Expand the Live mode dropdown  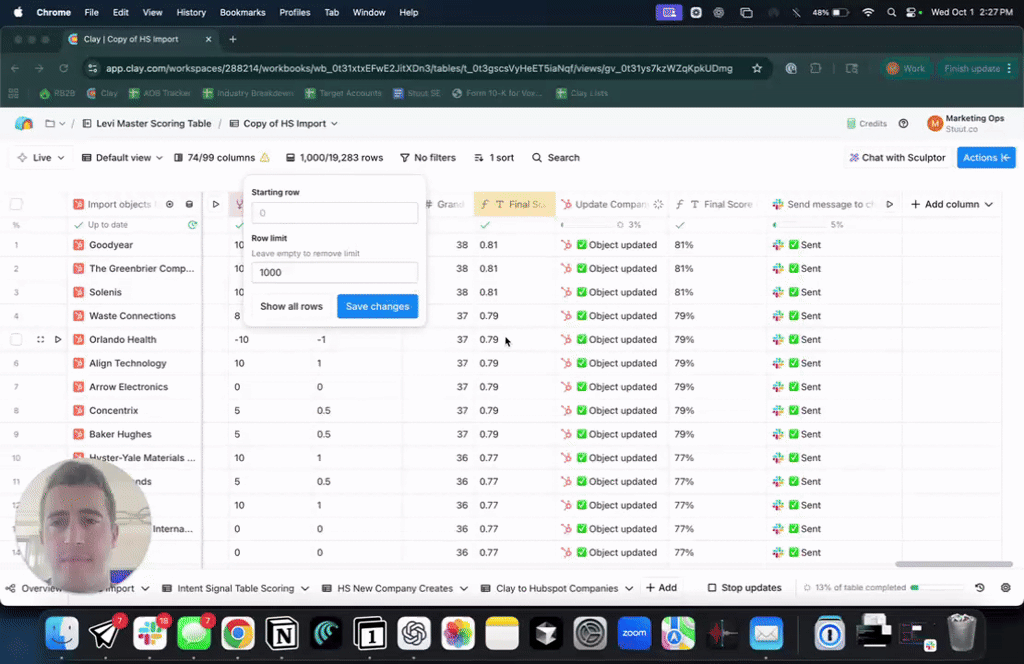(41, 158)
